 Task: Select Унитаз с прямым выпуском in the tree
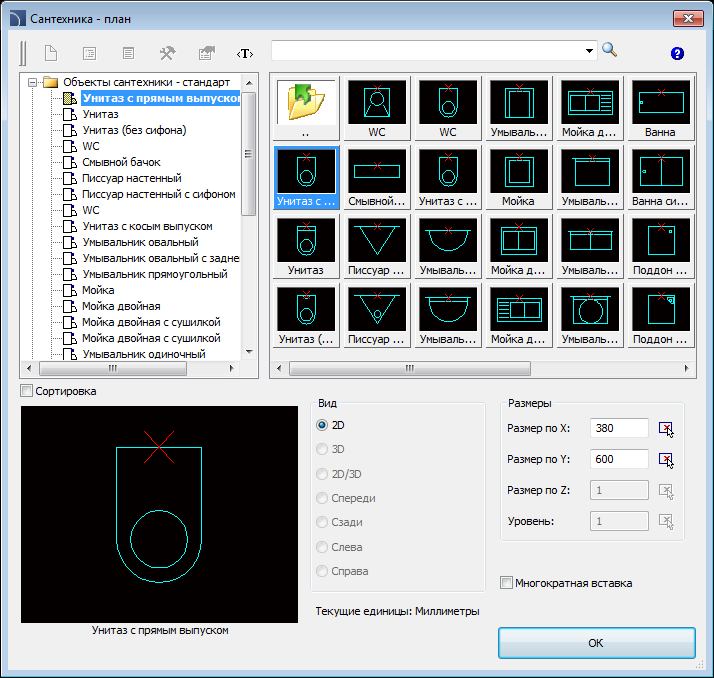pyautogui.click(x=160, y=98)
